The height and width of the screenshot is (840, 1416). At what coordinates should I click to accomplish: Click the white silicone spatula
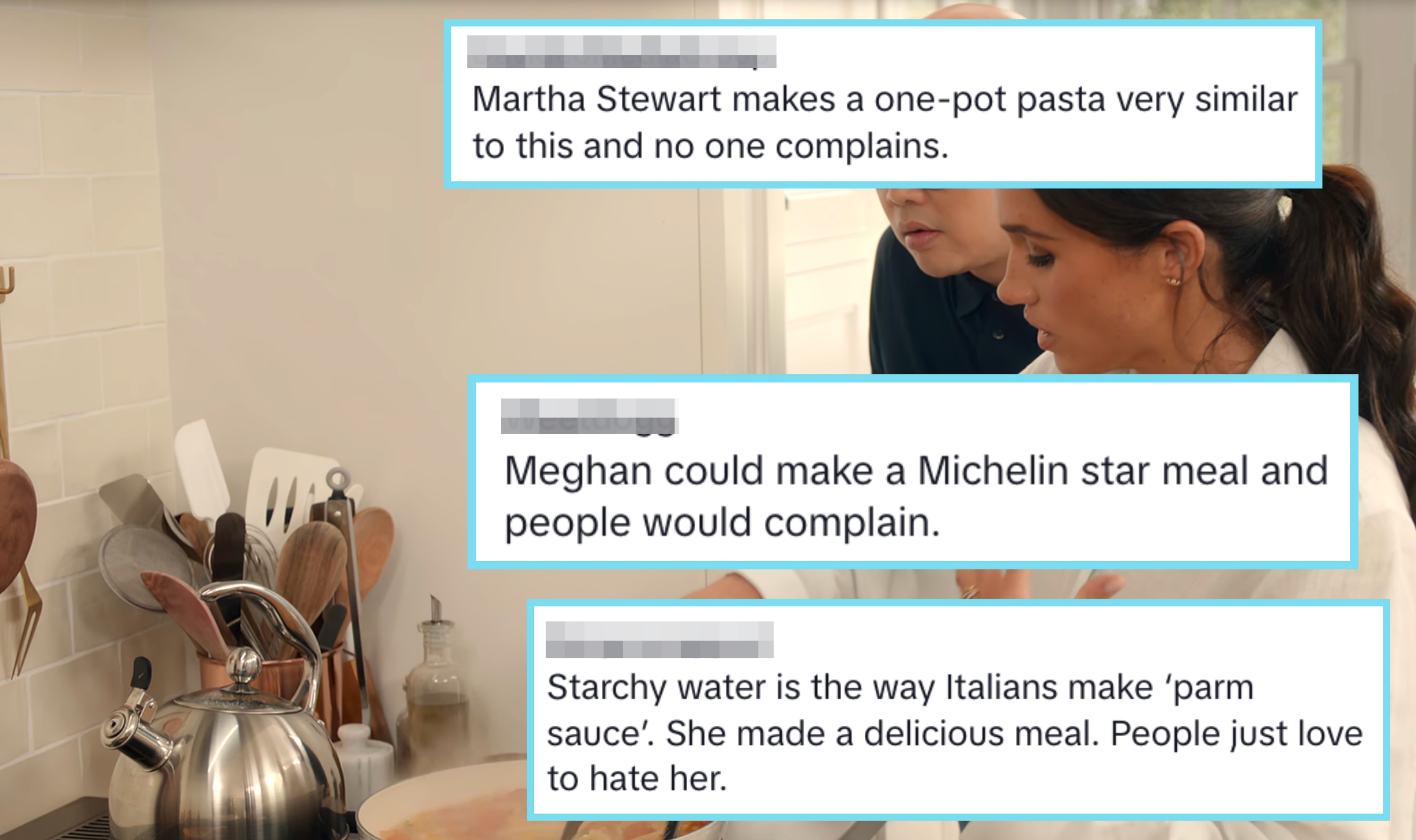pyautogui.click(x=201, y=467)
